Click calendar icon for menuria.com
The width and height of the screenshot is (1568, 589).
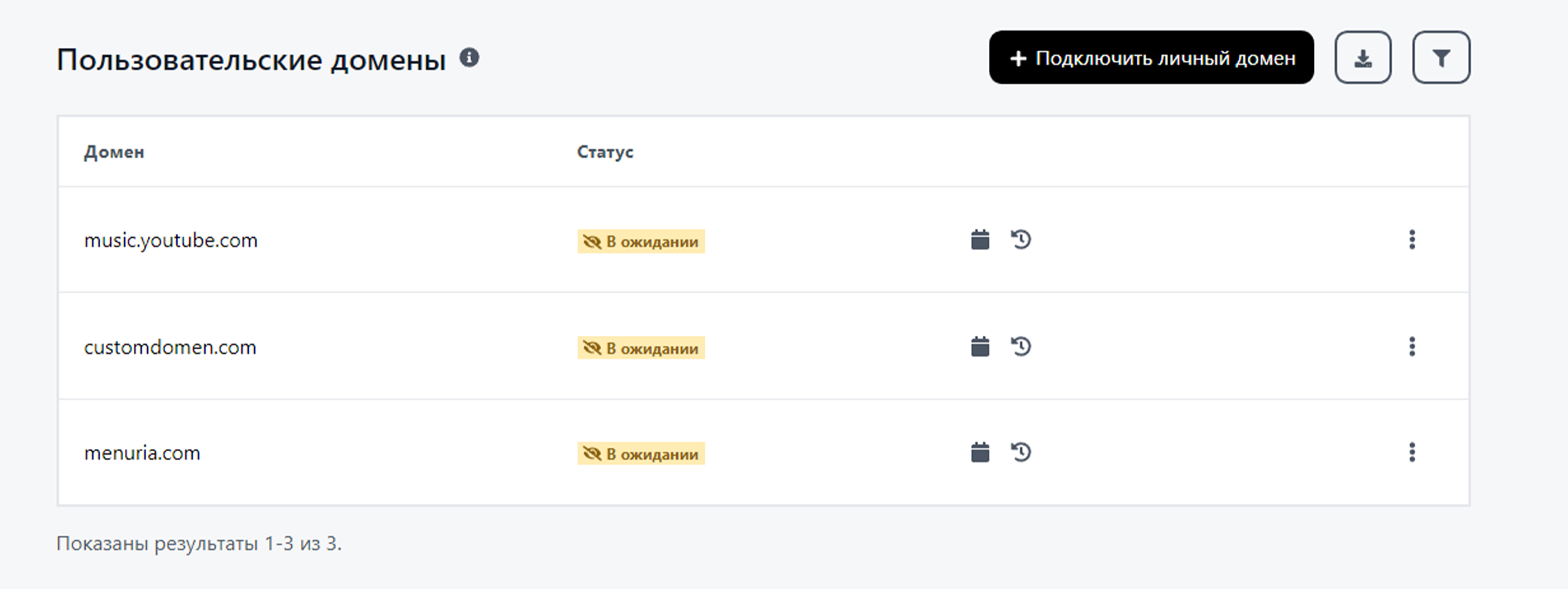pos(980,453)
